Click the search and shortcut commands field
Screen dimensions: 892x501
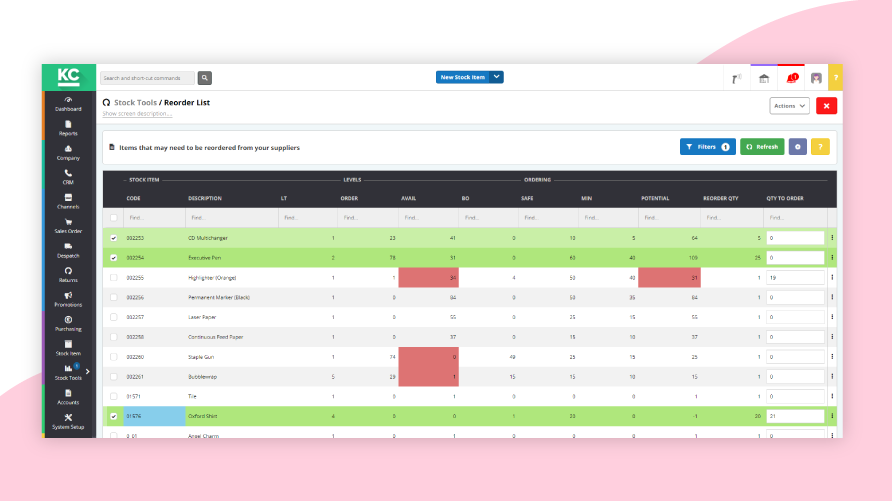pos(147,78)
